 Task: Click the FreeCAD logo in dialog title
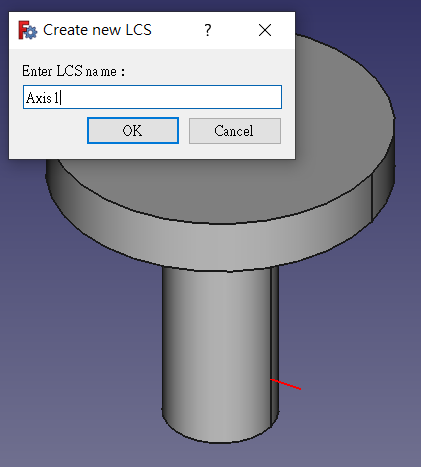28,30
